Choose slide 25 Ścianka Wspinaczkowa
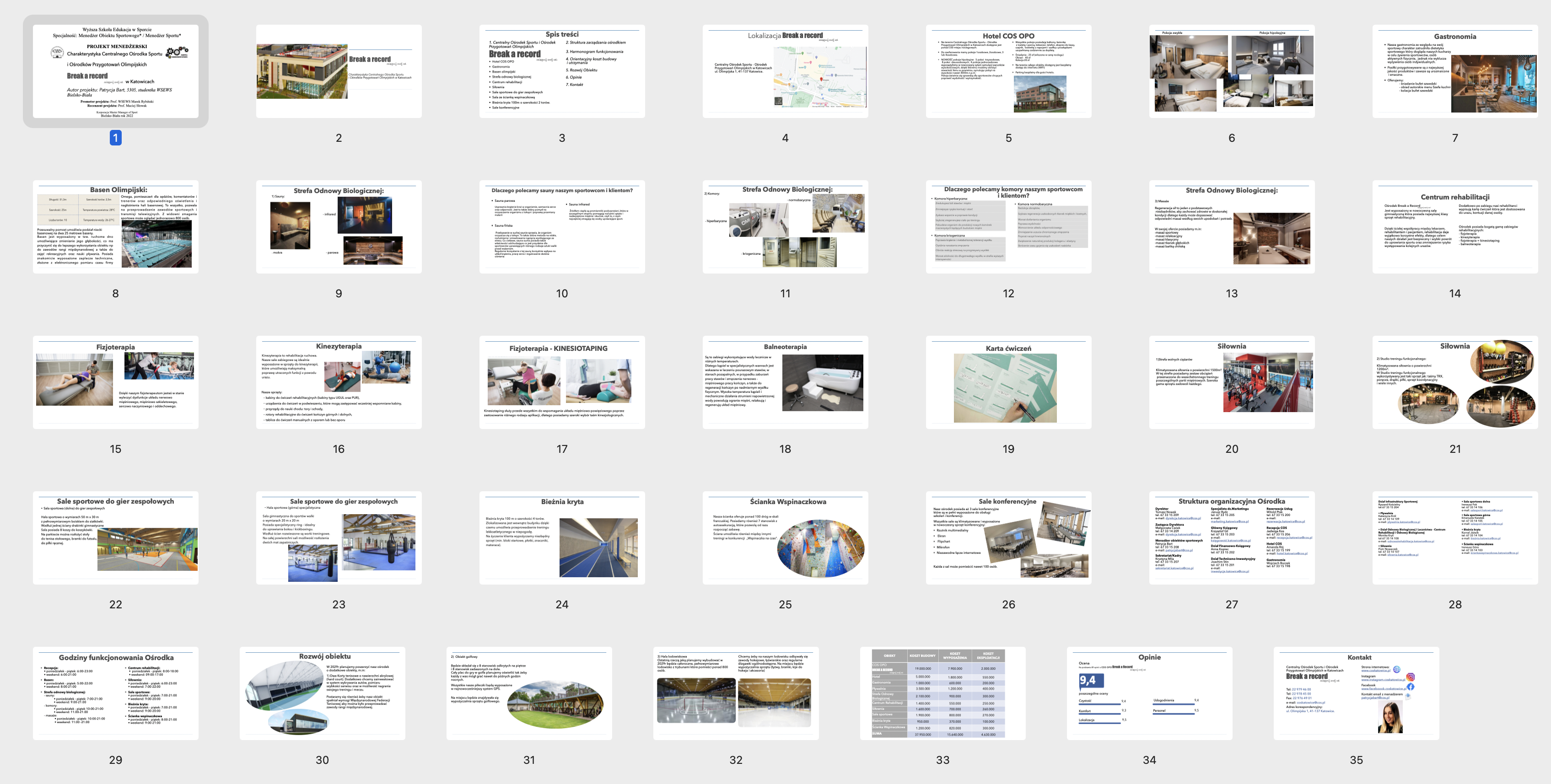The image size is (1551, 784). pos(785,537)
